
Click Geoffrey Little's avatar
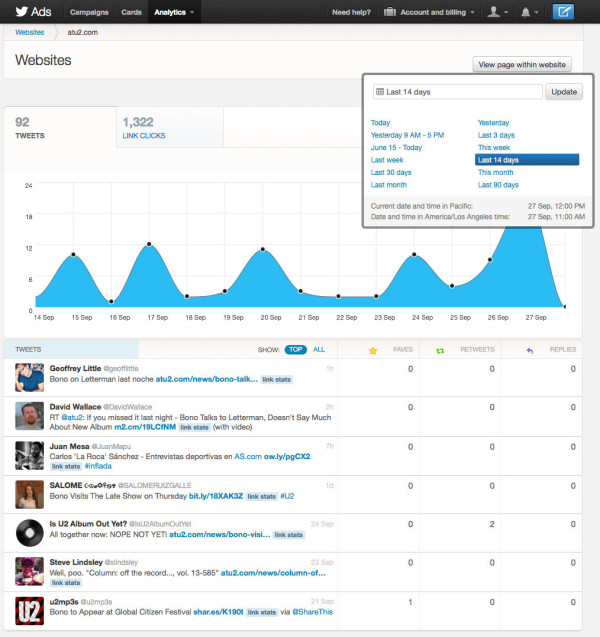click(x=29, y=377)
